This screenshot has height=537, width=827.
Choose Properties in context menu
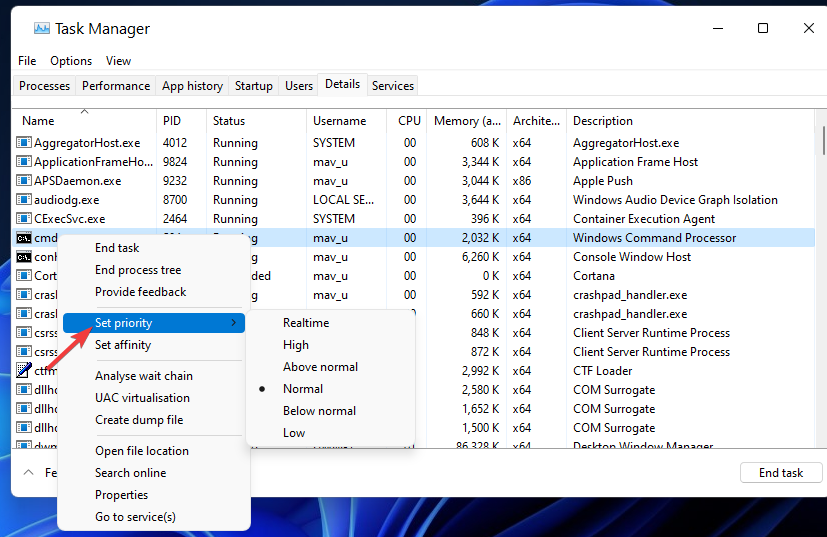pos(121,495)
